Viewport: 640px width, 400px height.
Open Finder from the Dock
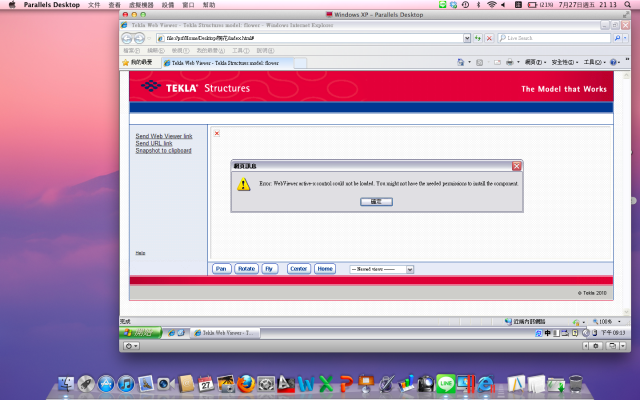[66, 384]
